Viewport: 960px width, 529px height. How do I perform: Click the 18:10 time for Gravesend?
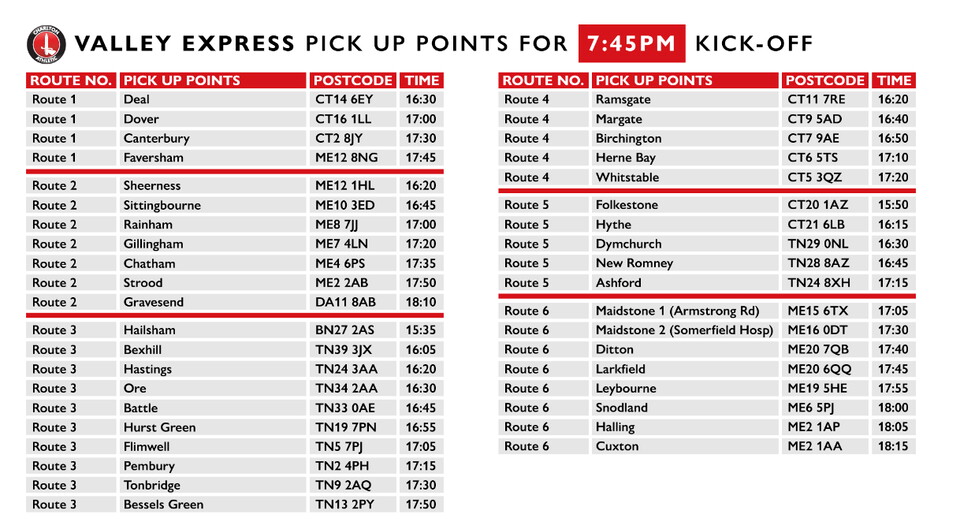tap(419, 302)
